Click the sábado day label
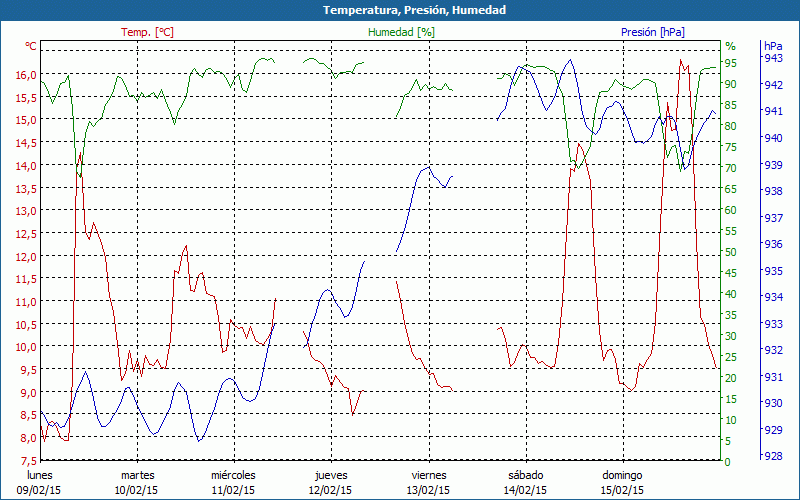Screen dimensions: 800x500 coord(526,475)
